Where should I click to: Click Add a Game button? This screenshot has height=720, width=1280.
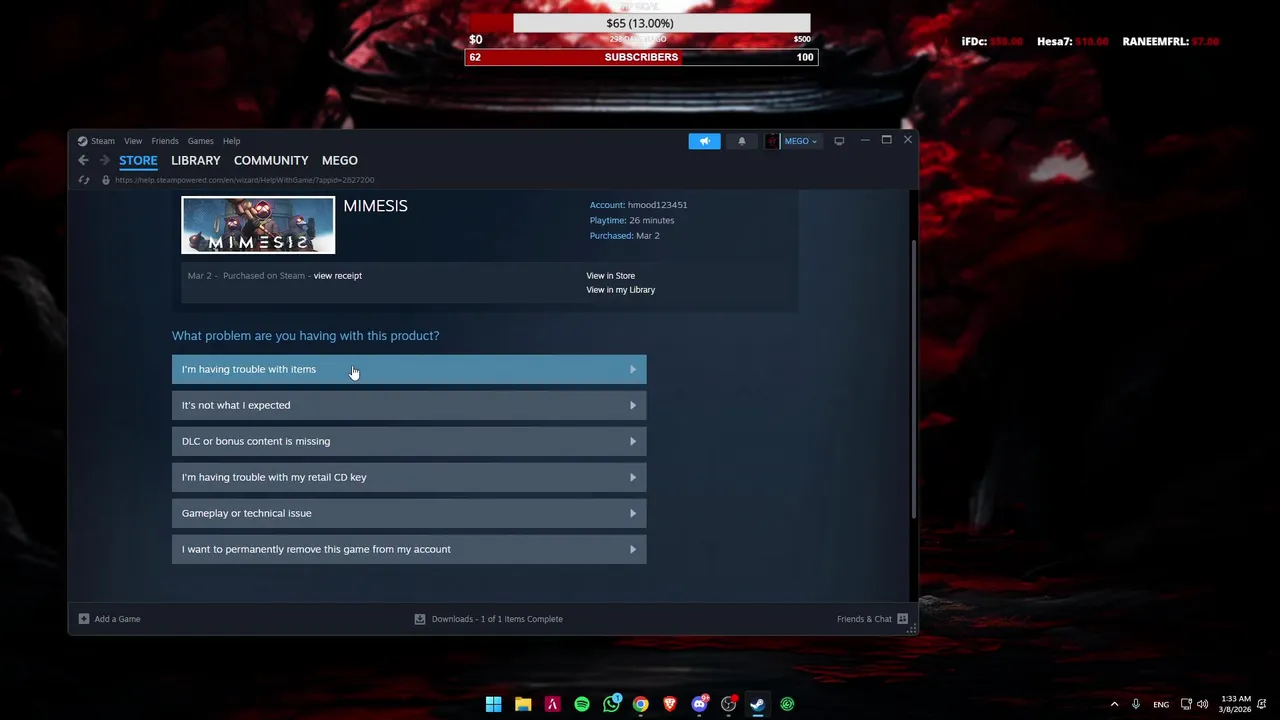(110, 619)
